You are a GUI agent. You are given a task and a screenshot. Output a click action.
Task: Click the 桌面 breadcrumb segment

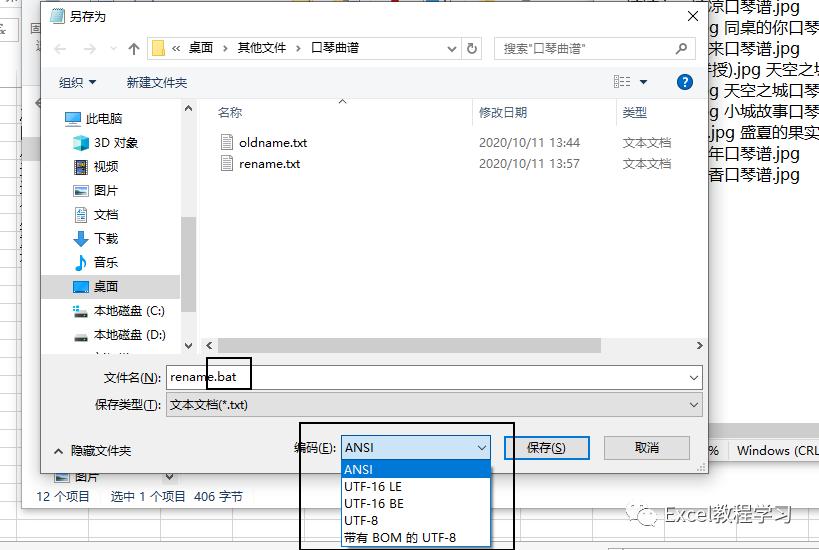tap(201, 48)
